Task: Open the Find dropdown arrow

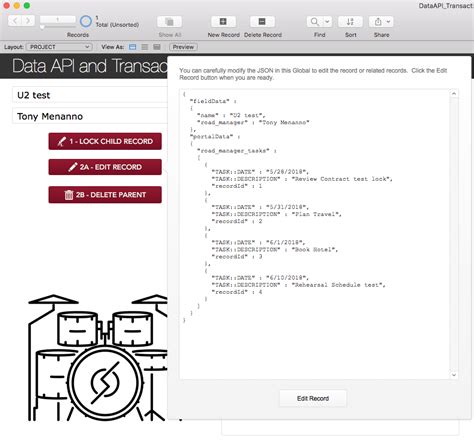Action: click(x=327, y=22)
